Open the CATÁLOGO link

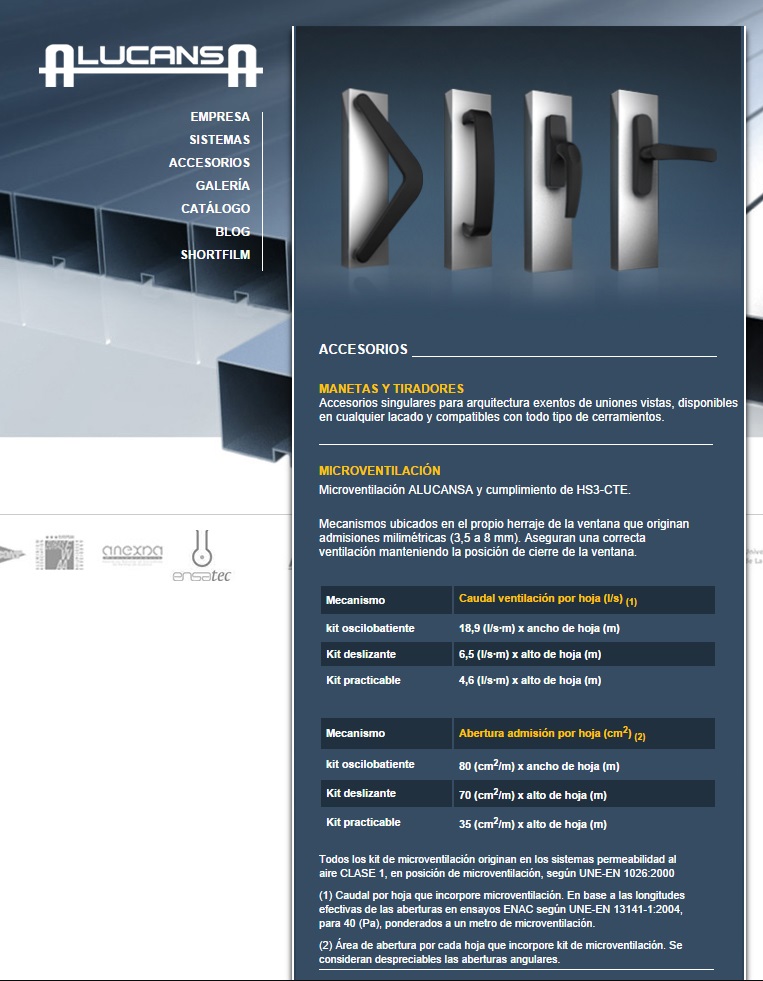[x=215, y=209]
